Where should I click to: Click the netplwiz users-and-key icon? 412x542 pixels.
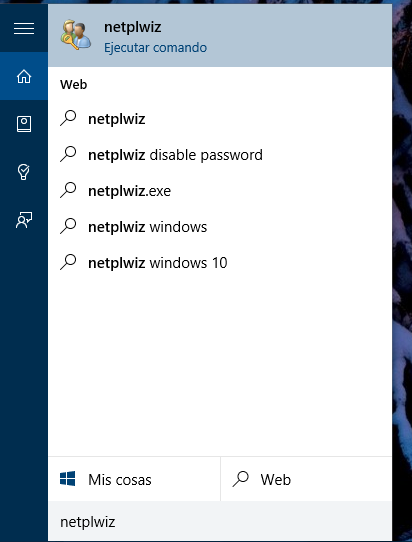[x=76, y=35]
